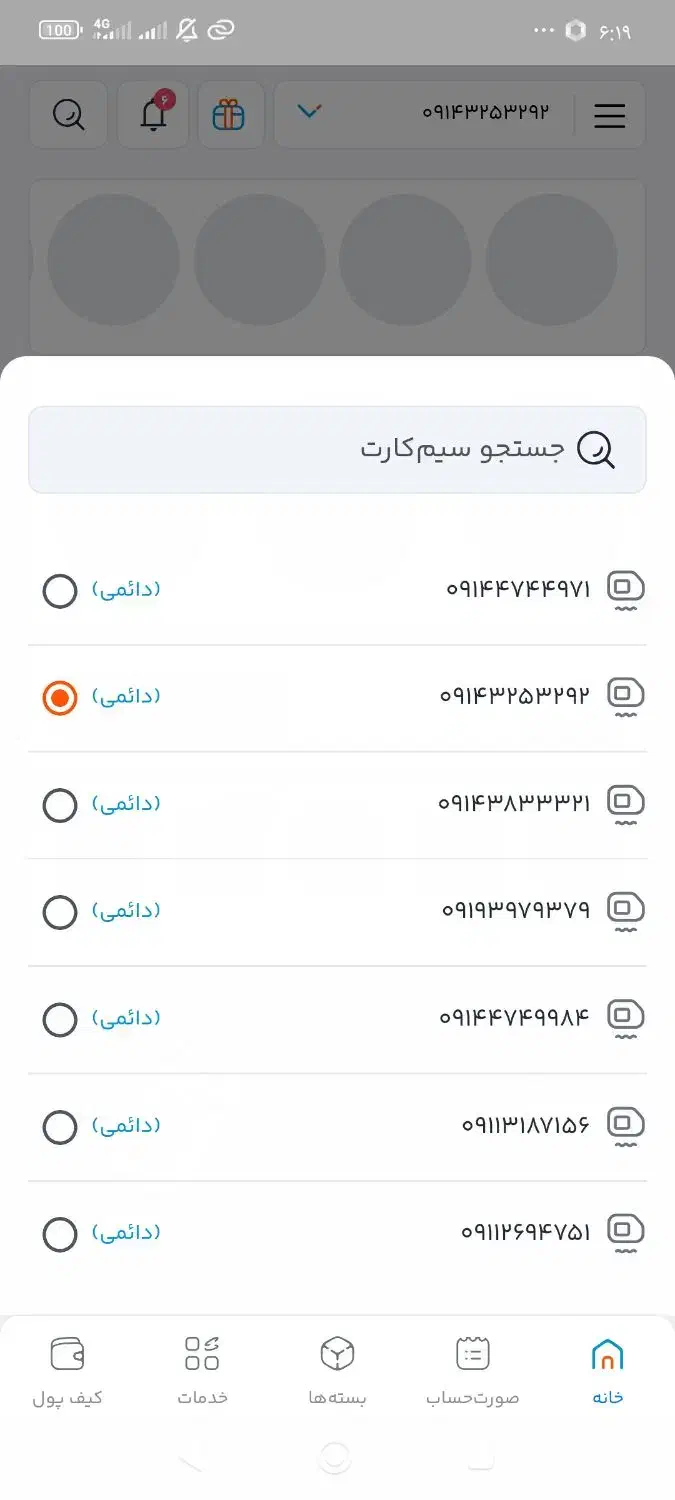
Task: Select the radio button next to 09113187156
Action: click(x=60, y=1126)
